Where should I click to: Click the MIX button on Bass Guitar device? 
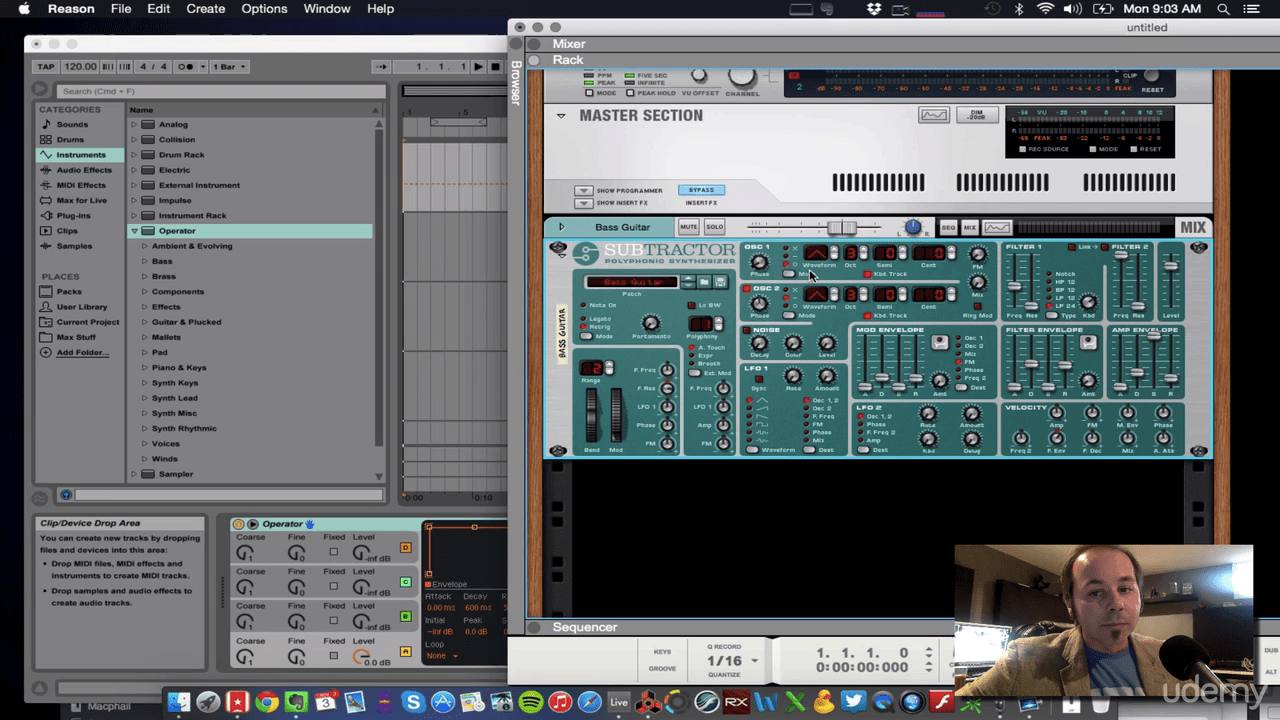[x=1192, y=227]
